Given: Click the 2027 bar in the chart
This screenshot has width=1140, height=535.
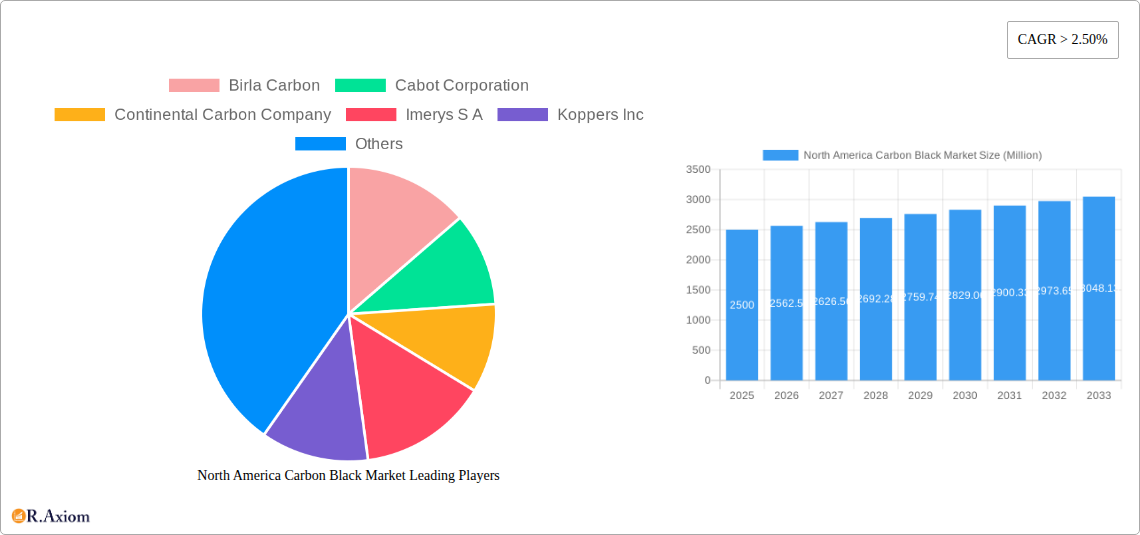Looking at the screenshot, I should tap(831, 301).
